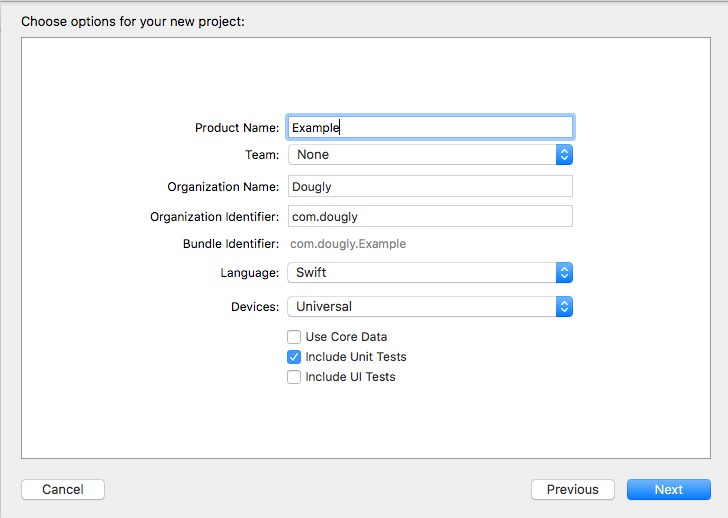Open the Language dropdown showing Swift
This screenshot has height=518, width=728.
(x=430, y=272)
